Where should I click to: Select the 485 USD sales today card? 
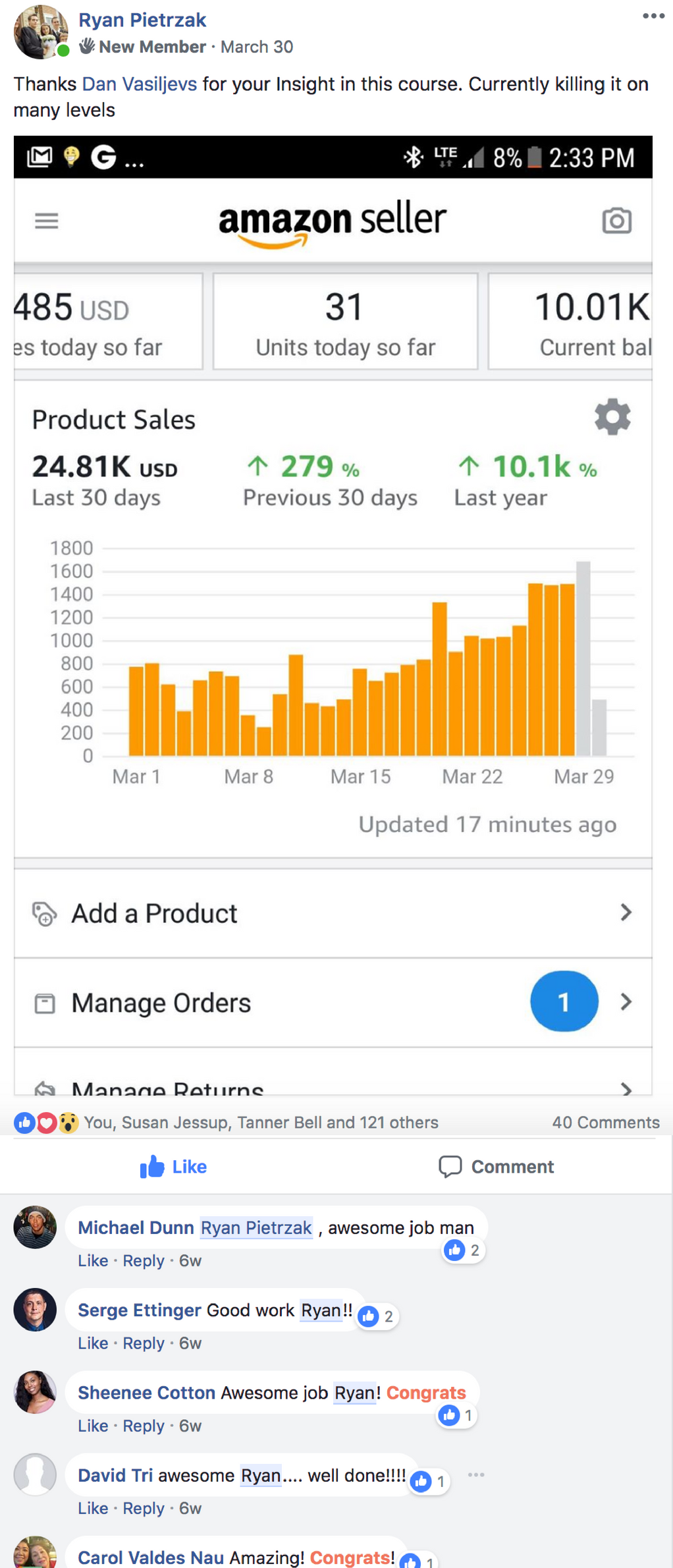[108, 322]
